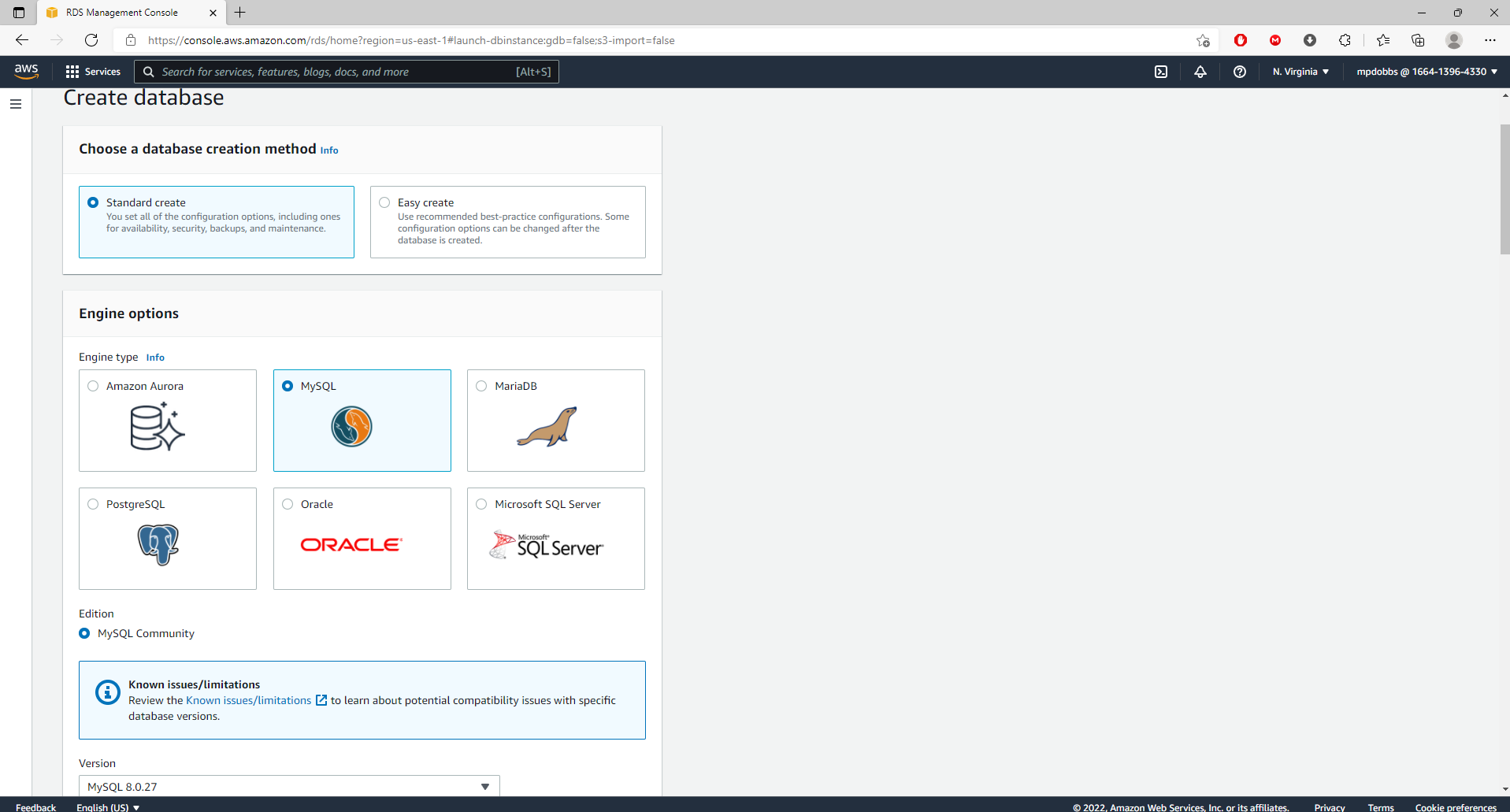Click the AWS logo home icon
Screen dimensions: 1510x812
[x=26, y=71]
